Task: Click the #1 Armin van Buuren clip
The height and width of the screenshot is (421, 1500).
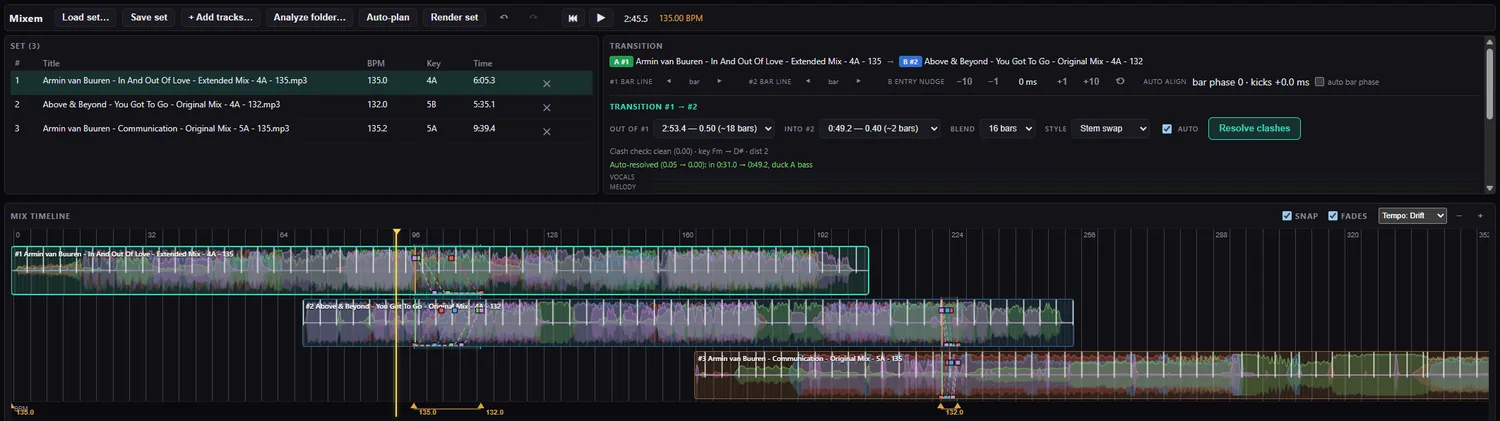Action: pyautogui.click(x=440, y=271)
